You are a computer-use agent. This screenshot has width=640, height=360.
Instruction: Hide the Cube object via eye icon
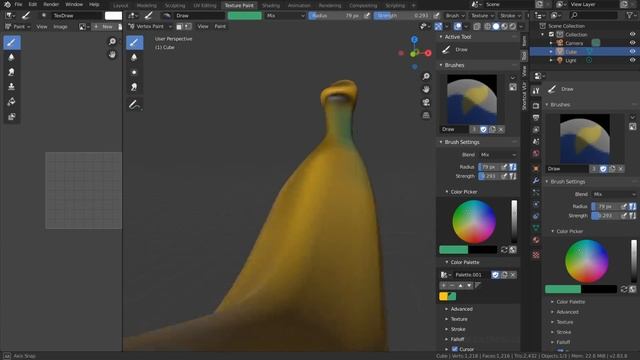[x=632, y=51]
